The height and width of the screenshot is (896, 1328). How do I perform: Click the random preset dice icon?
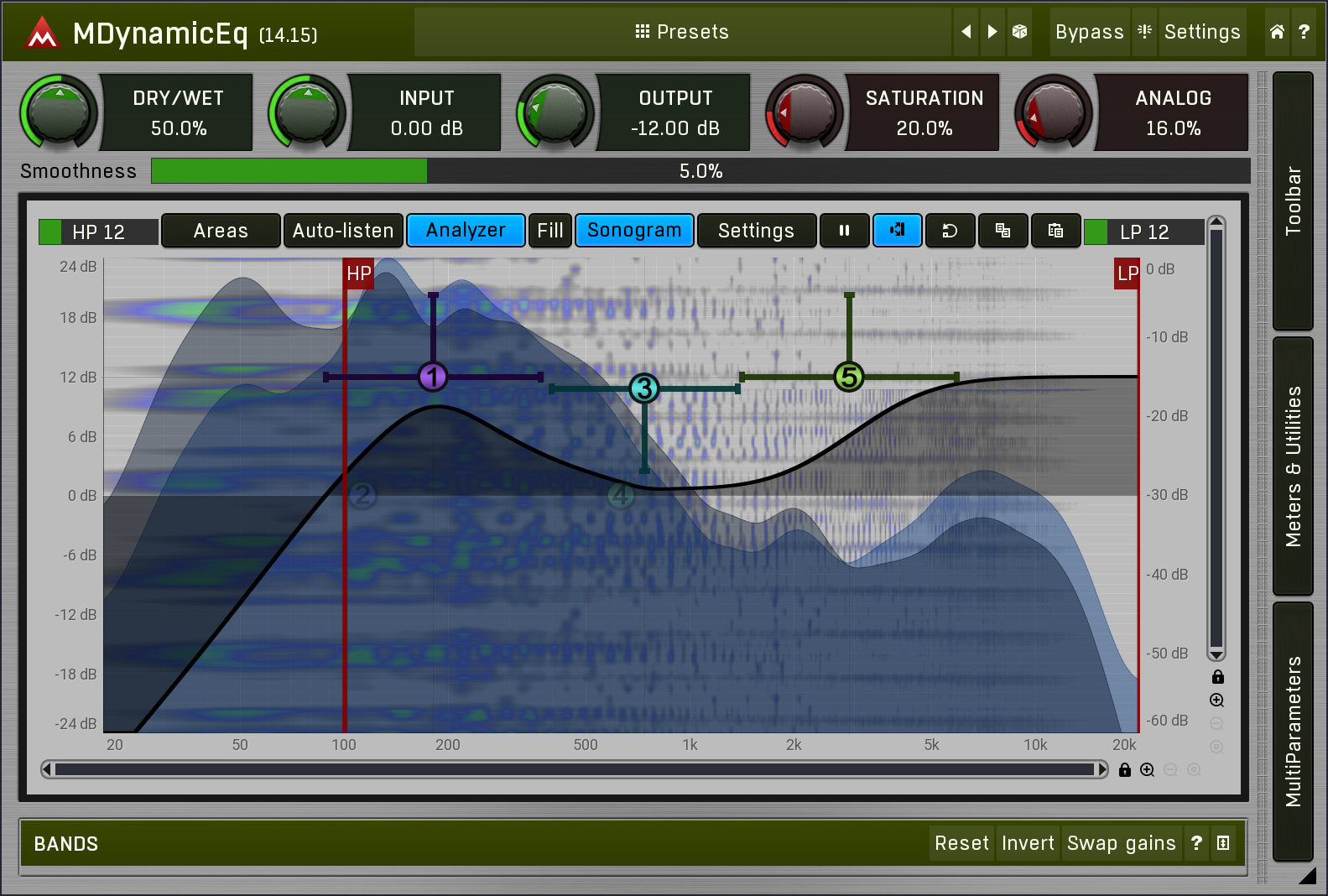click(1019, 32)
